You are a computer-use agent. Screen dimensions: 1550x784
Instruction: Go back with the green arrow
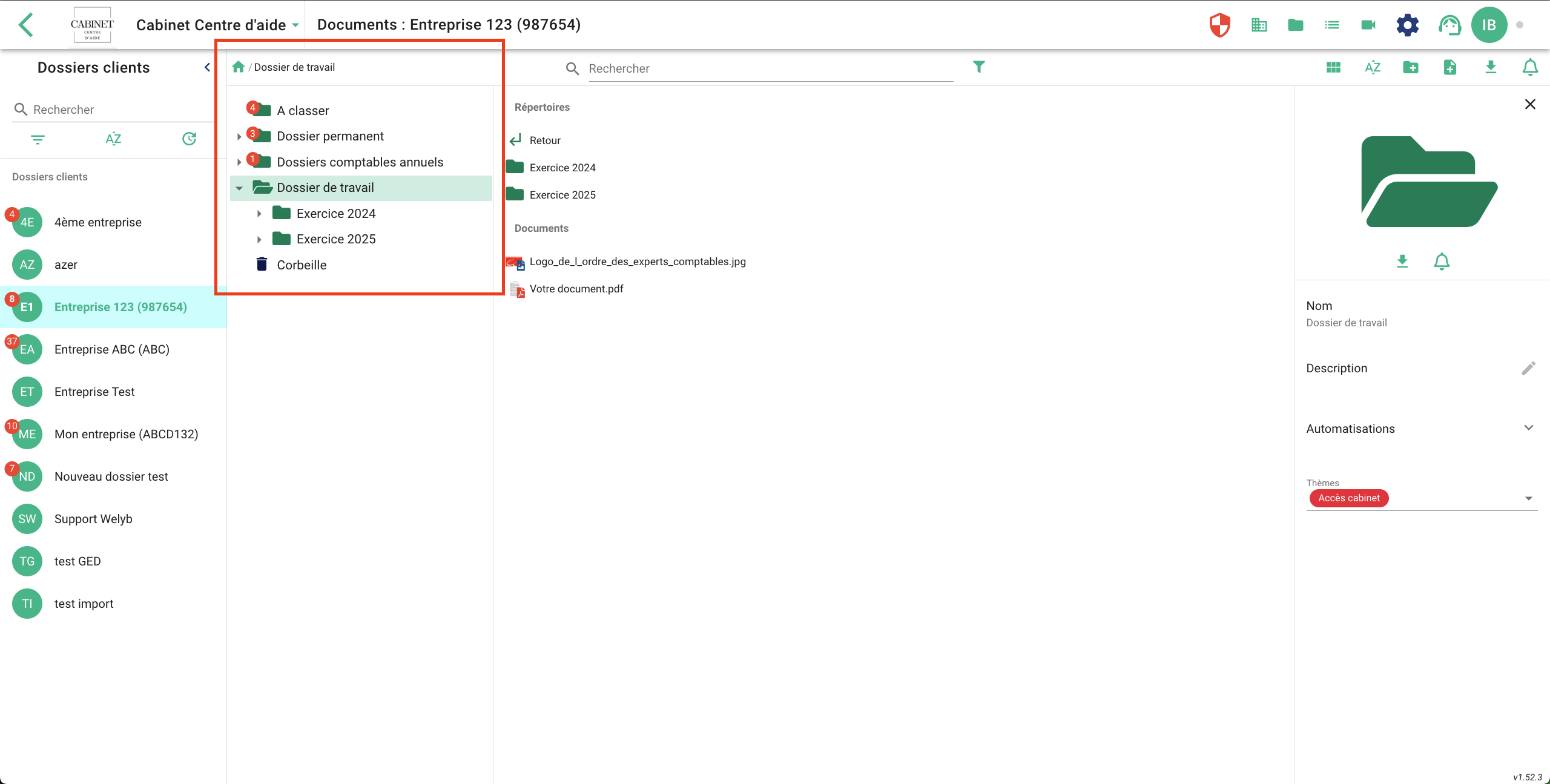click(x=25, y=25)
